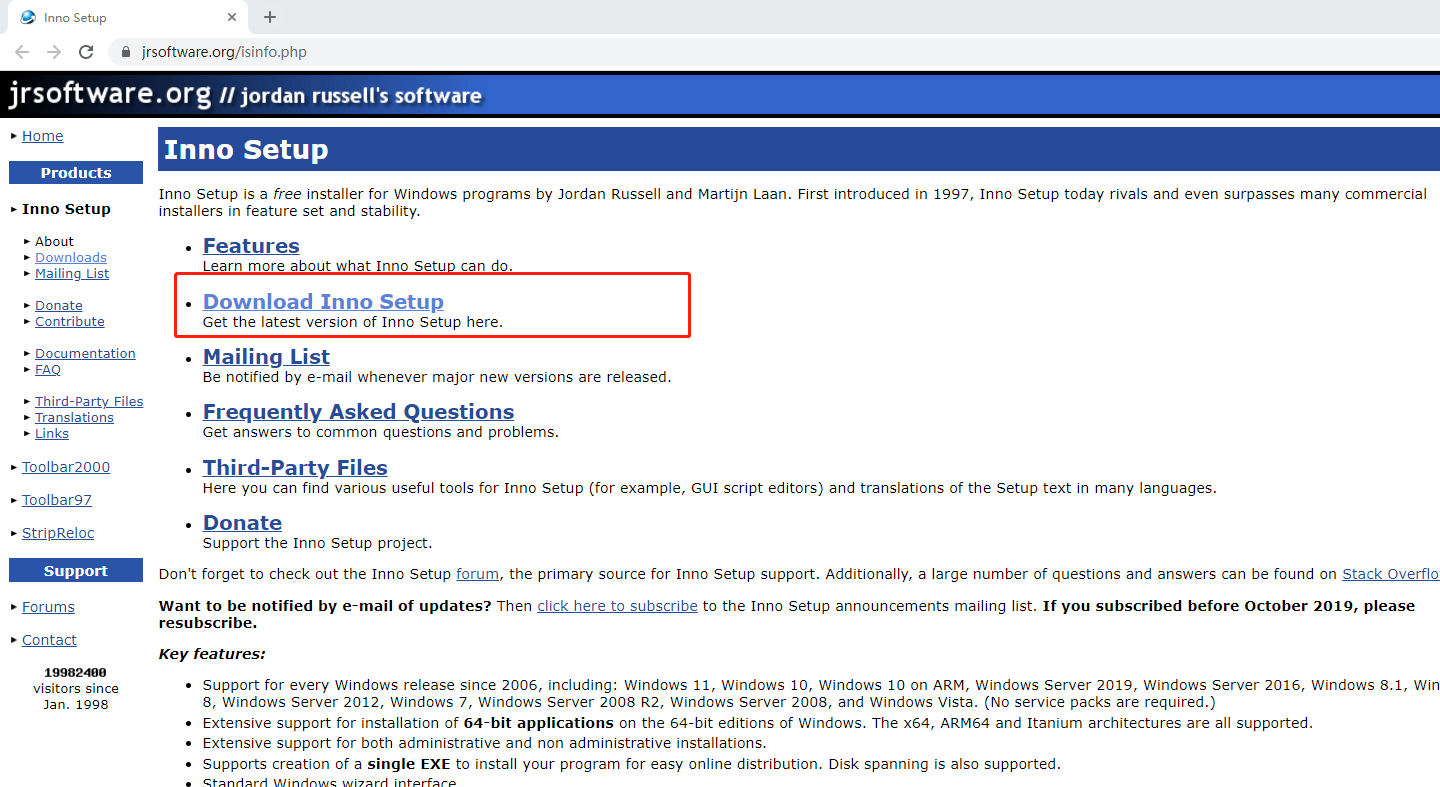
Task: Click the Inno Setup page title
Action: [x=246, y=150]
